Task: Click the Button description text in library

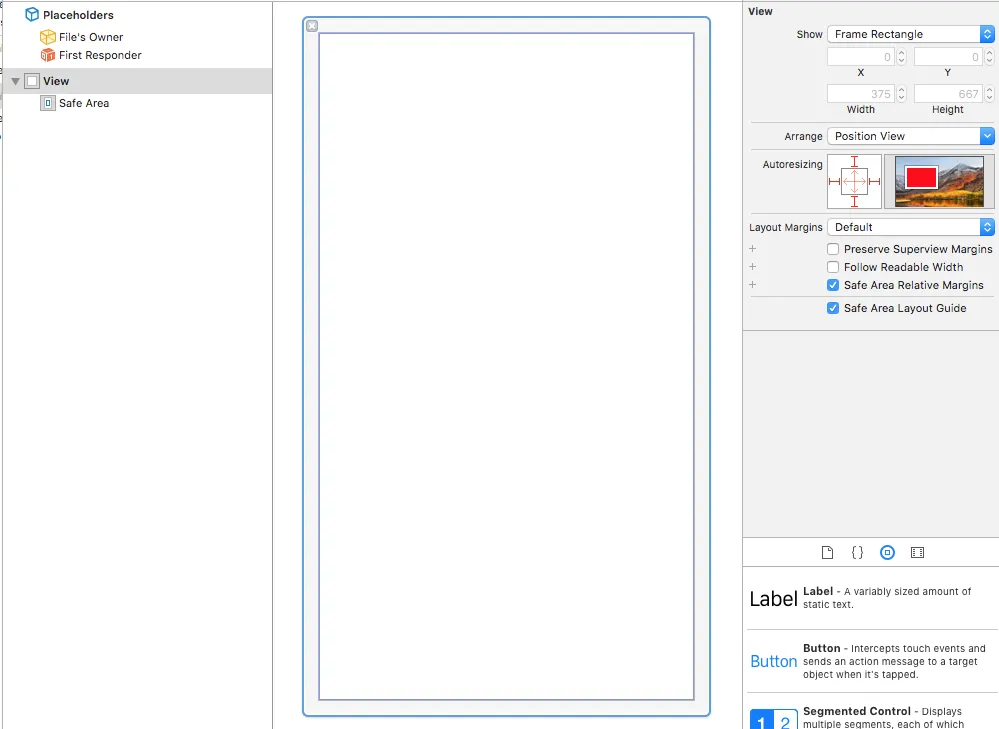Action: pos(894,661)
